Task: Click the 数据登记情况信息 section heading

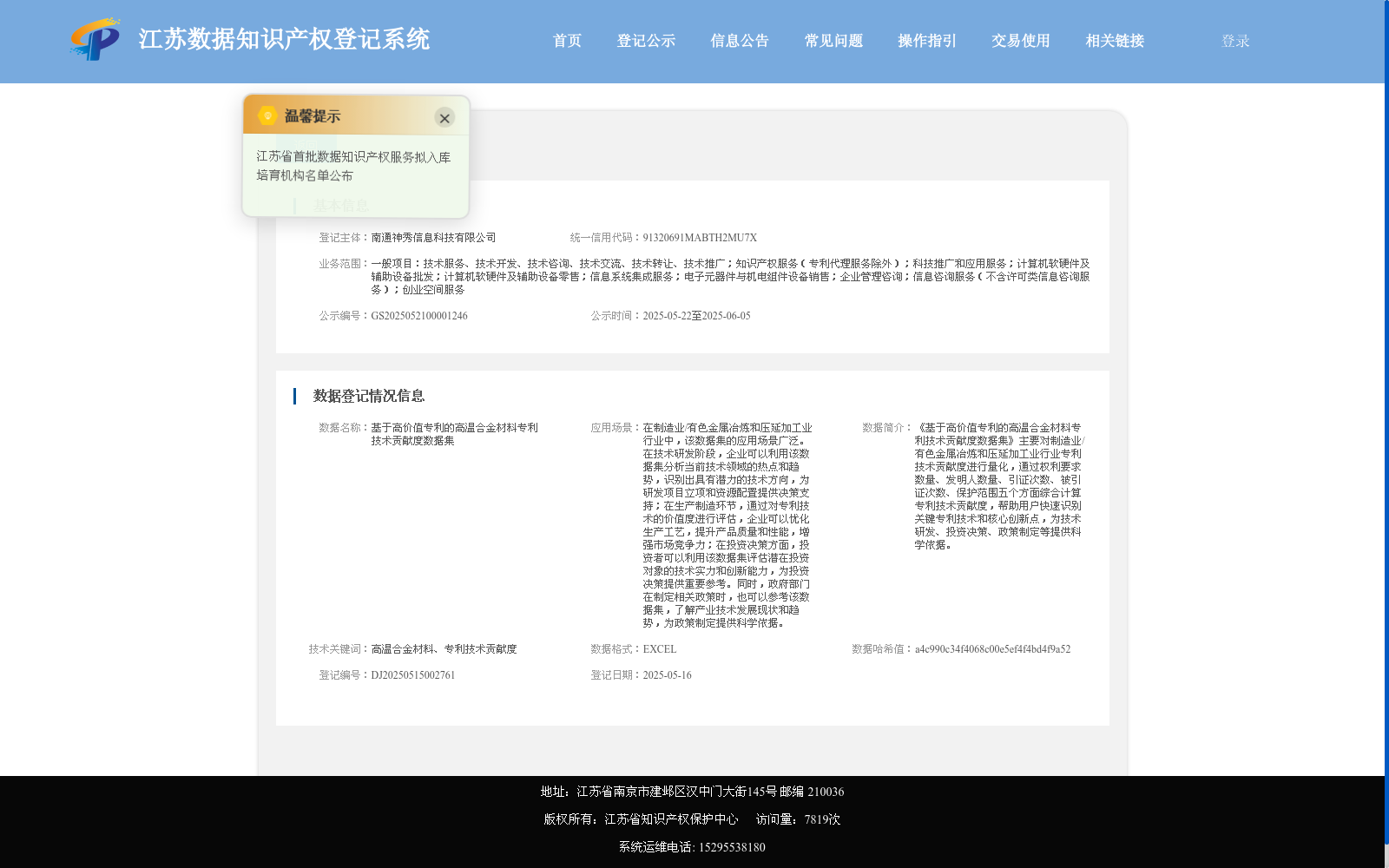Action: (369, 396)
